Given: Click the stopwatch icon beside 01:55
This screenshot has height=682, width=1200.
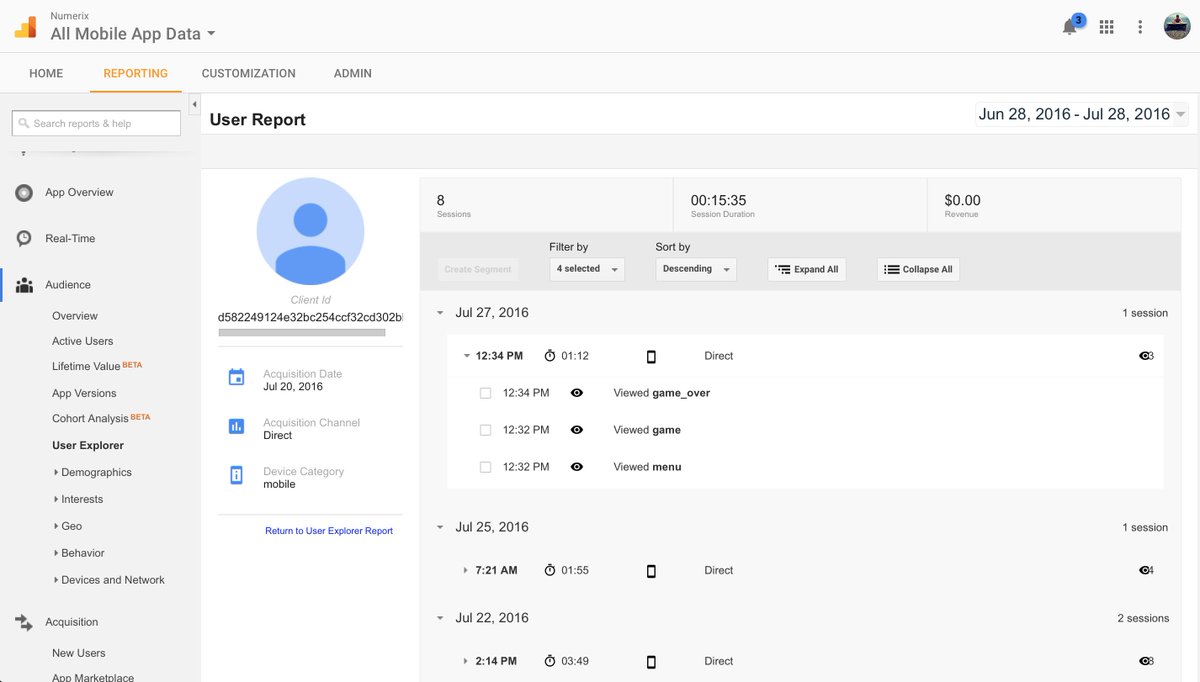Looking at the screenshot, I should [x=550, y=570].
